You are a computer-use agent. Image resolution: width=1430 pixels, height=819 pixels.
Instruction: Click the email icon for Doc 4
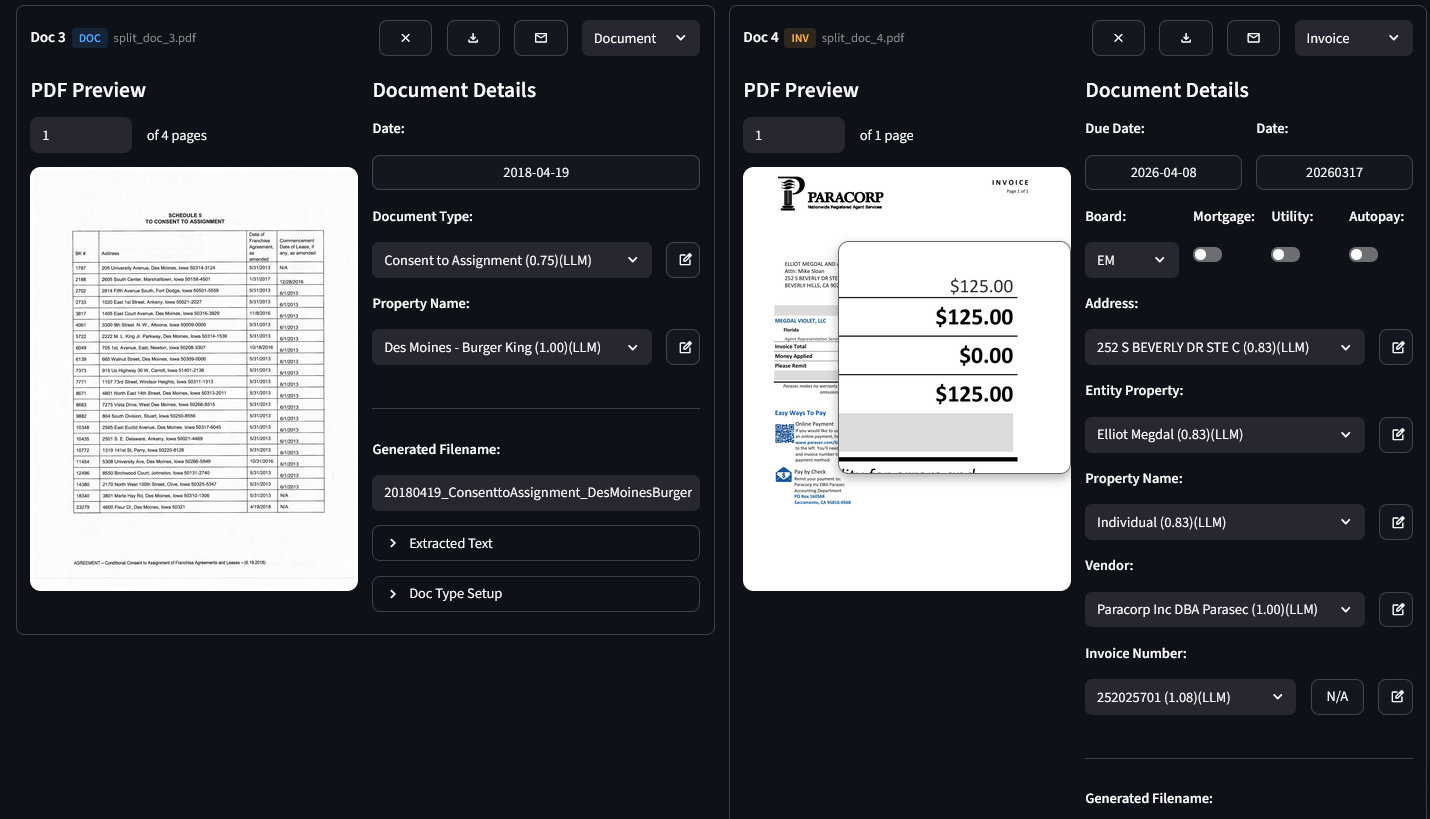(x=1254, y=38)
